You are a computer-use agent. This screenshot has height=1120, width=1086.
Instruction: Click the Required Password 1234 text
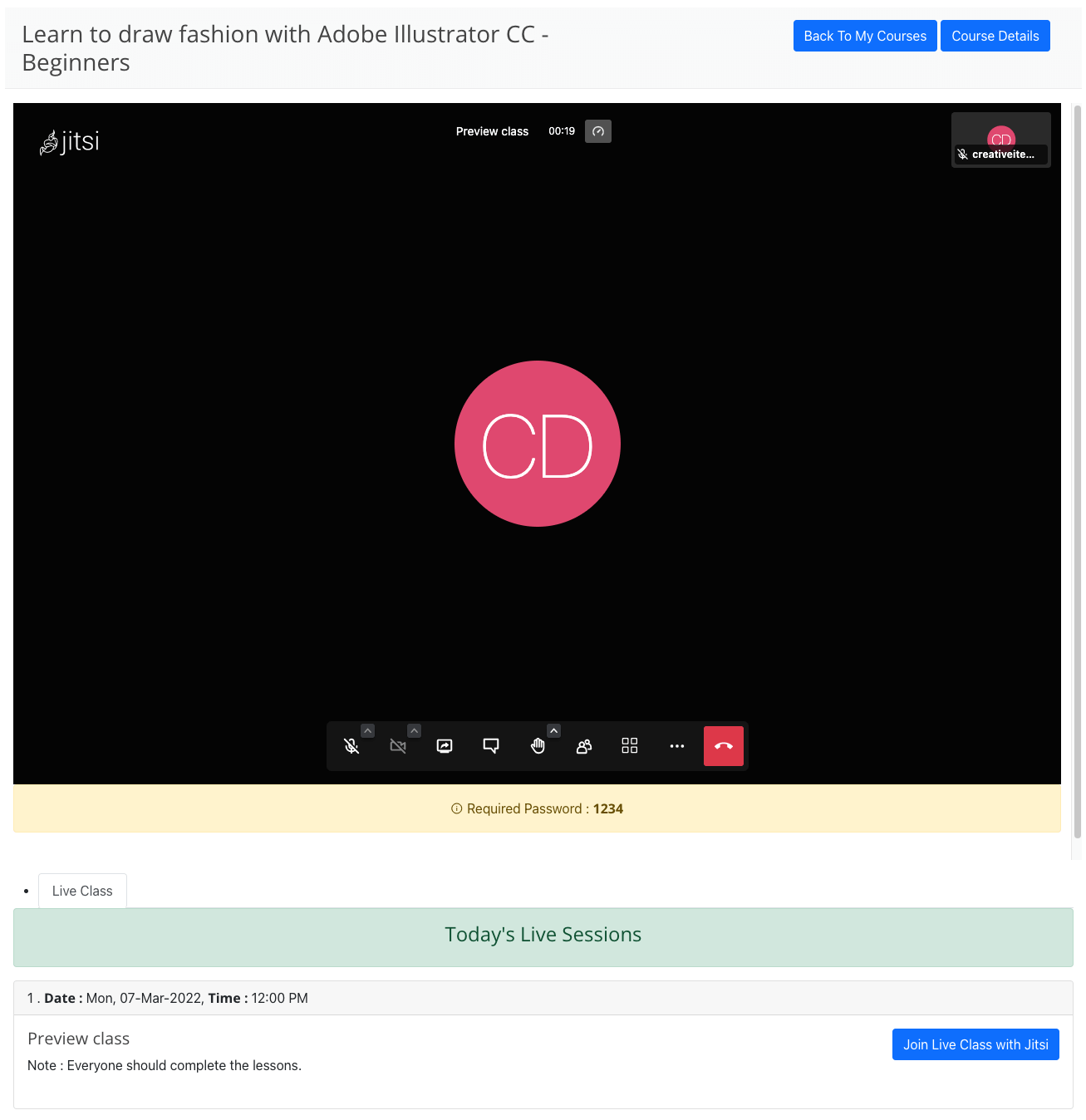[545, 808]
